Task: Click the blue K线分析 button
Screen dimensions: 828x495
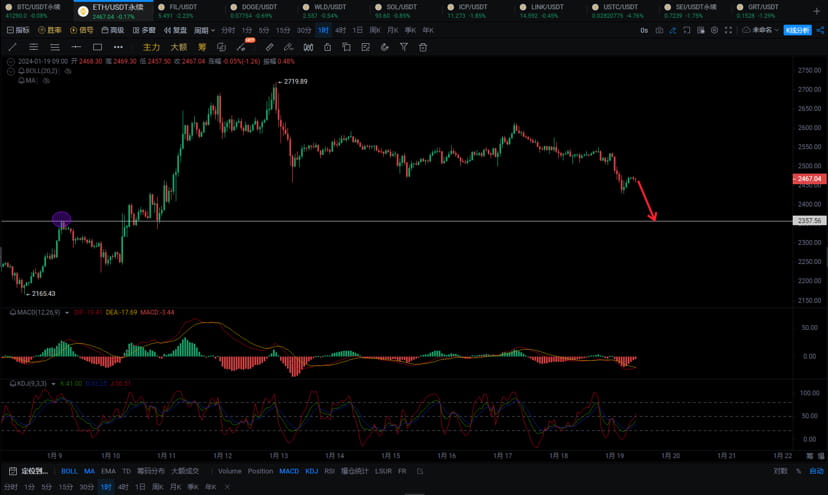Action: (x=797, y=31)
